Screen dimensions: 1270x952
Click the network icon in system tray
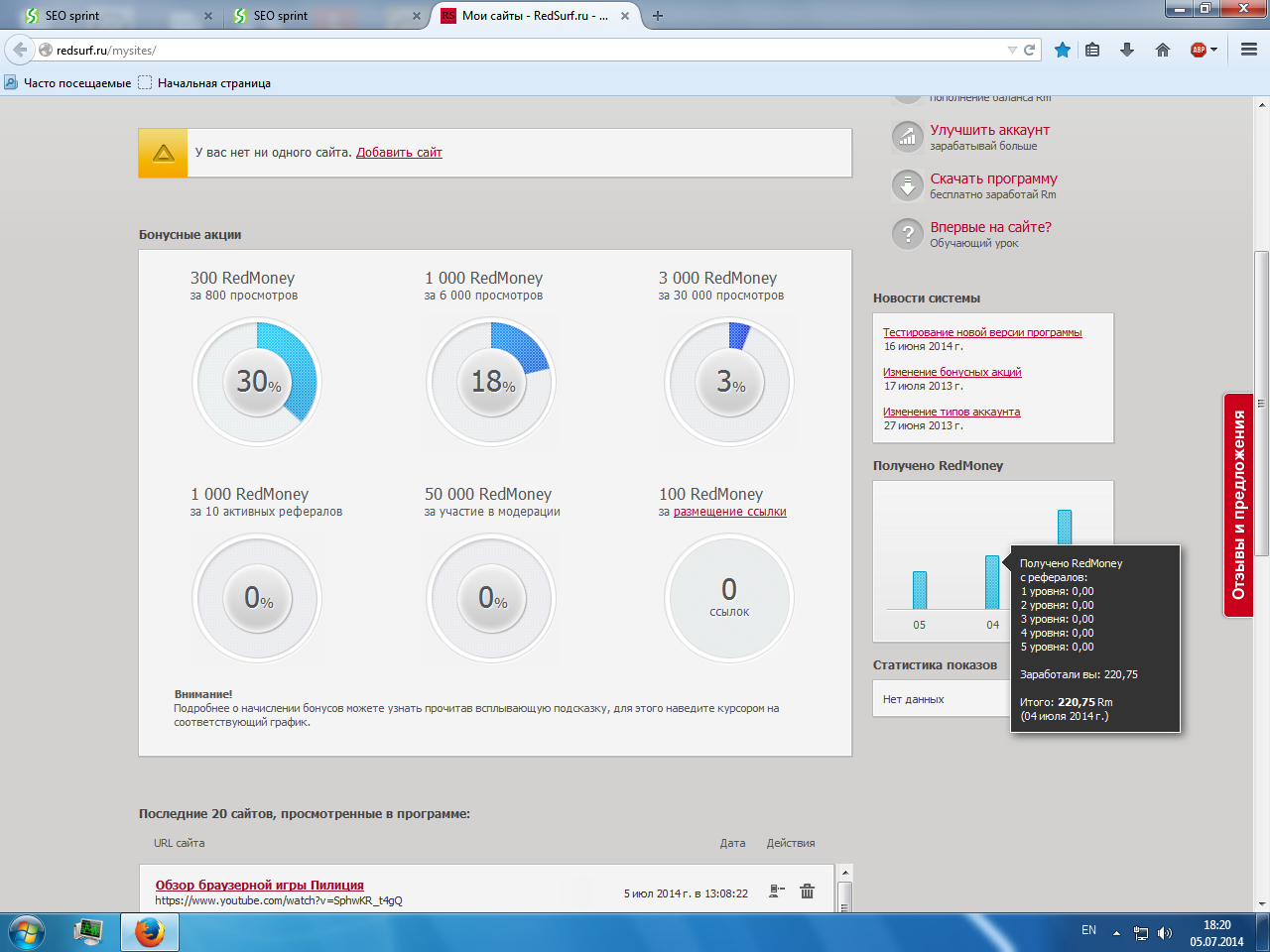1141,933
